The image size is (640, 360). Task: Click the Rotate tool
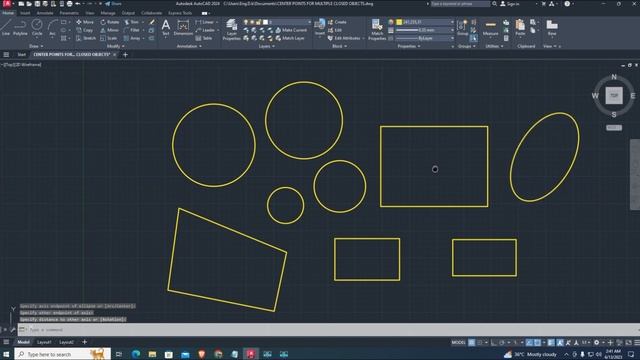pos(109,22)
